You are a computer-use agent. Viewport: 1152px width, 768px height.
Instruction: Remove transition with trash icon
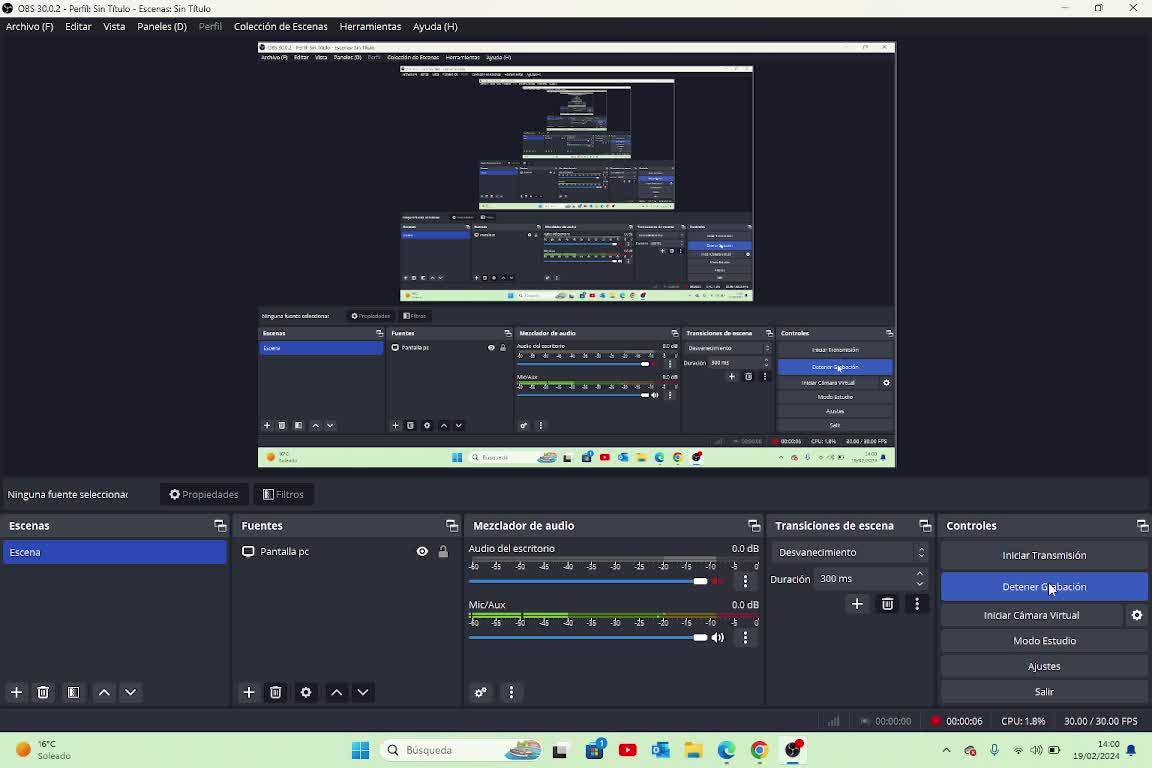tap(887, 604)
